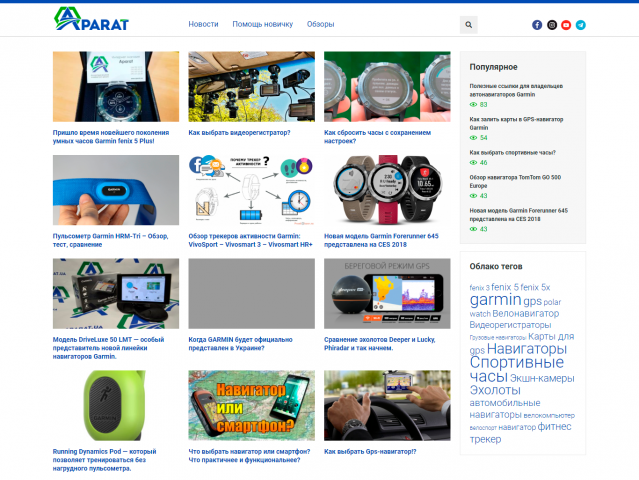Open Что выбрать навигатор или смартфон link
639x480 pixels.
[249, 456]
